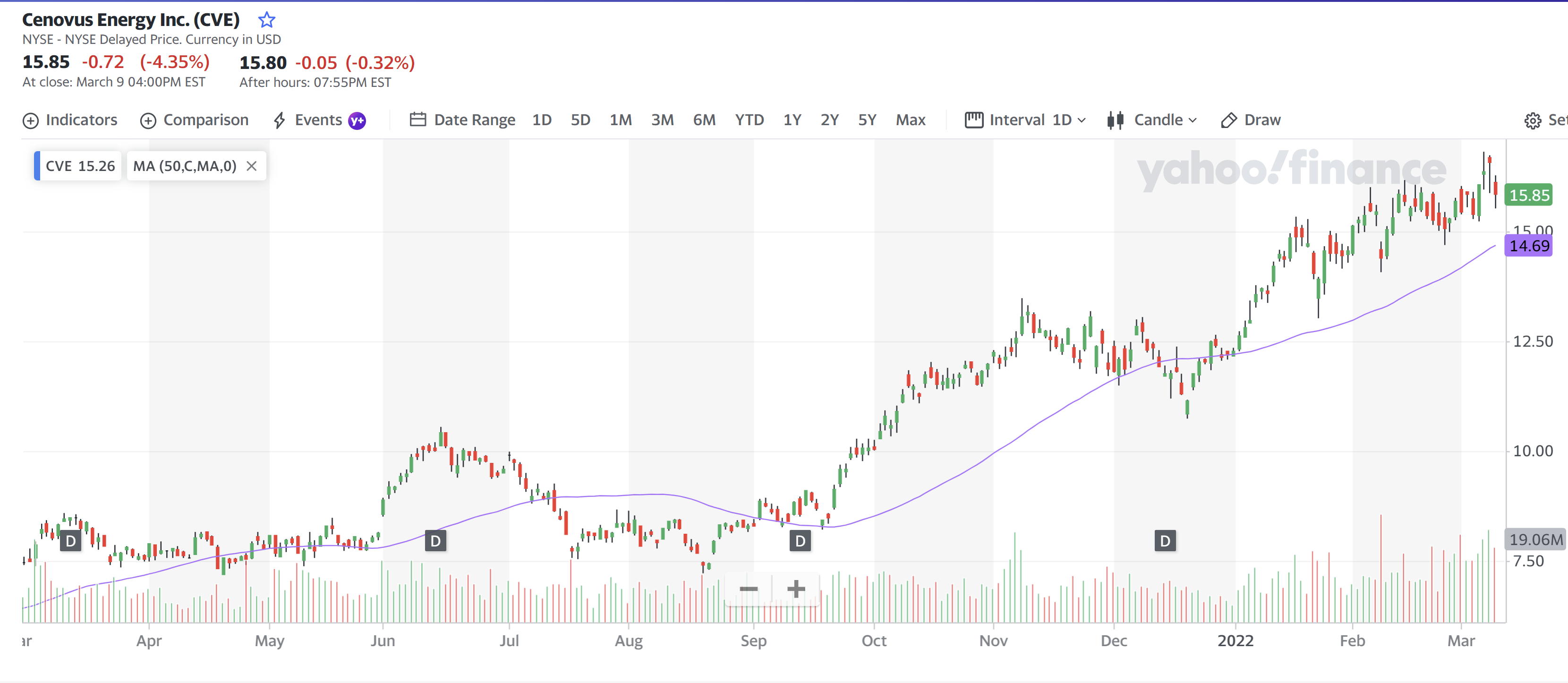Expand the Candle chart type dropdown
The width and height of the screenshot is (1568, 683).
pyautogui.click(x=1165, y=120)
